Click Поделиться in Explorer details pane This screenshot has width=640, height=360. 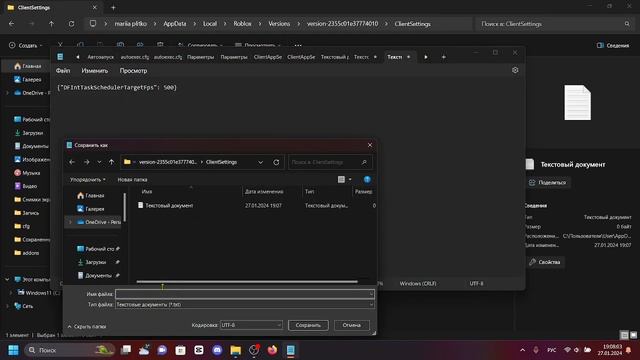[x=548, y=182]
